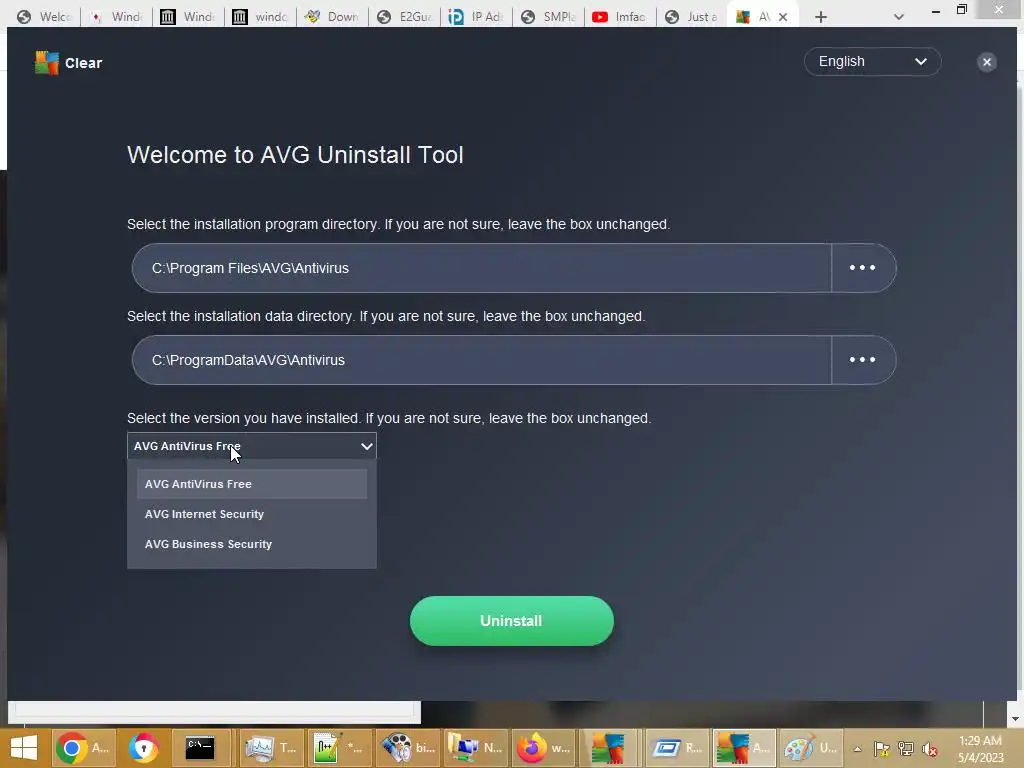Open the Network connections taskbar item

click(x=475, y=748)
